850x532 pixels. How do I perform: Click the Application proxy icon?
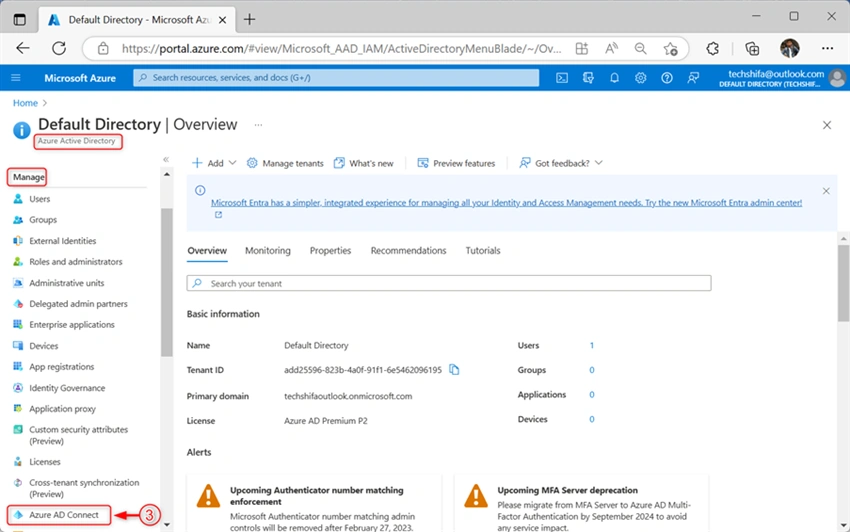[18, 408]
